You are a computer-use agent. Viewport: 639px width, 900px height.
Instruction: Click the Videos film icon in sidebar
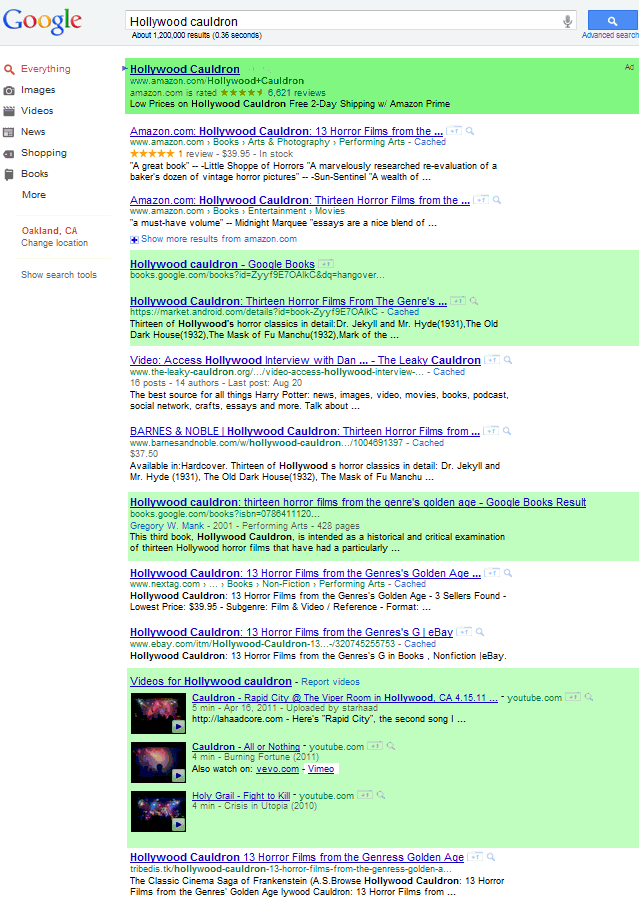[x=9, y=111]
